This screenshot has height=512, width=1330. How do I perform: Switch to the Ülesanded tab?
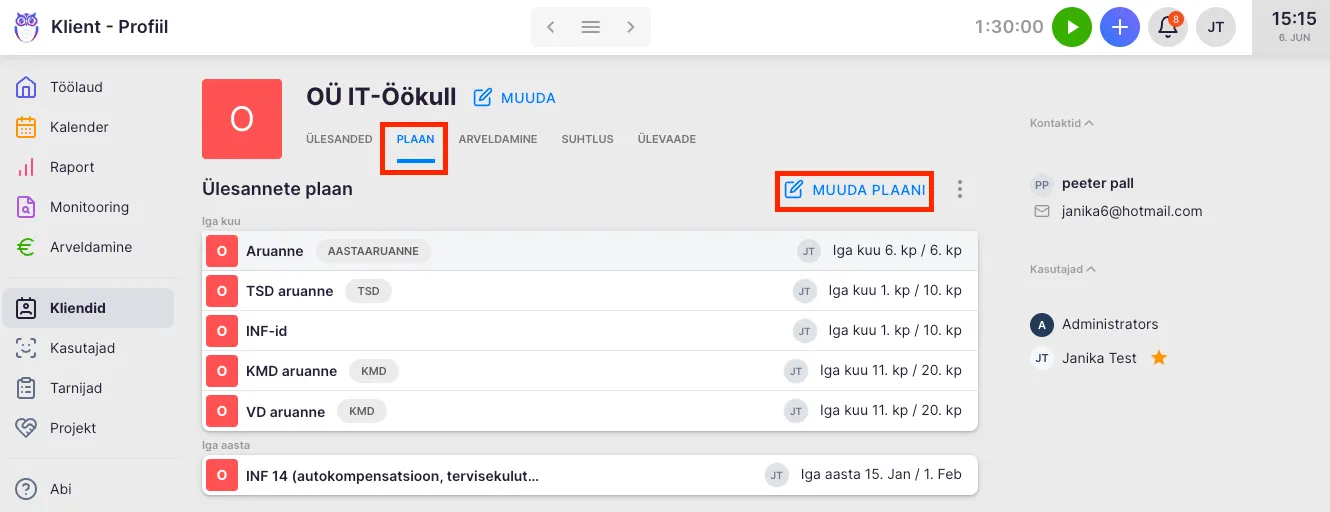(x=339, y=139)
